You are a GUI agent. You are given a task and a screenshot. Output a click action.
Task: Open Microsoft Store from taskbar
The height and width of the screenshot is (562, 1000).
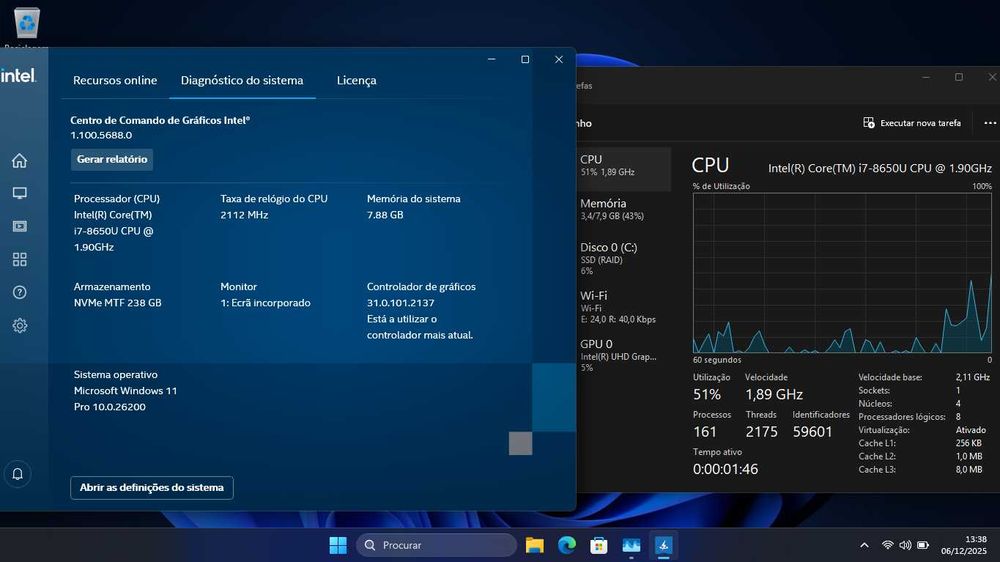pos(598,545)
